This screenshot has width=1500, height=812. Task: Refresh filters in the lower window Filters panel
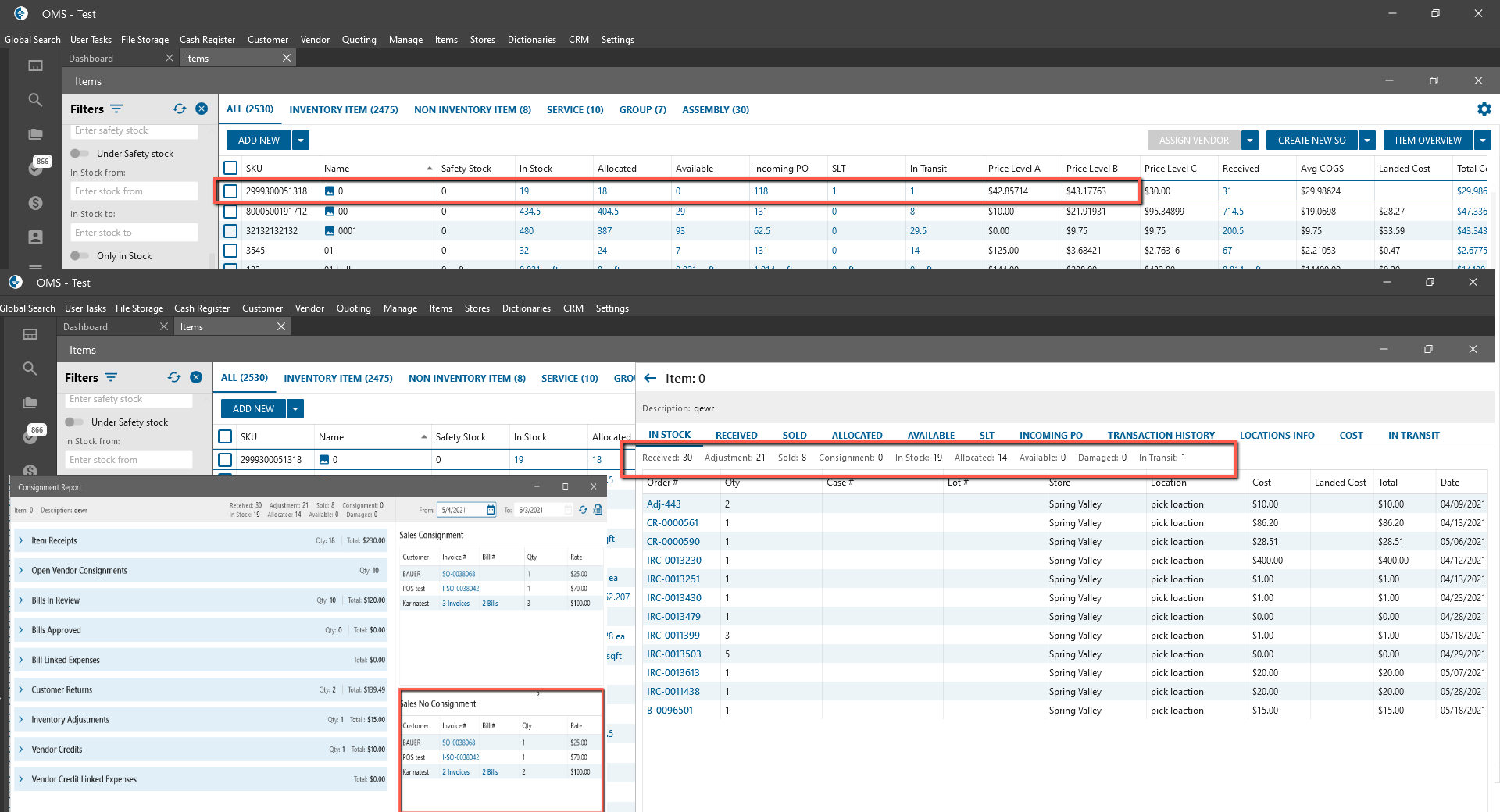pyautogui.click(x=174, y=378)
